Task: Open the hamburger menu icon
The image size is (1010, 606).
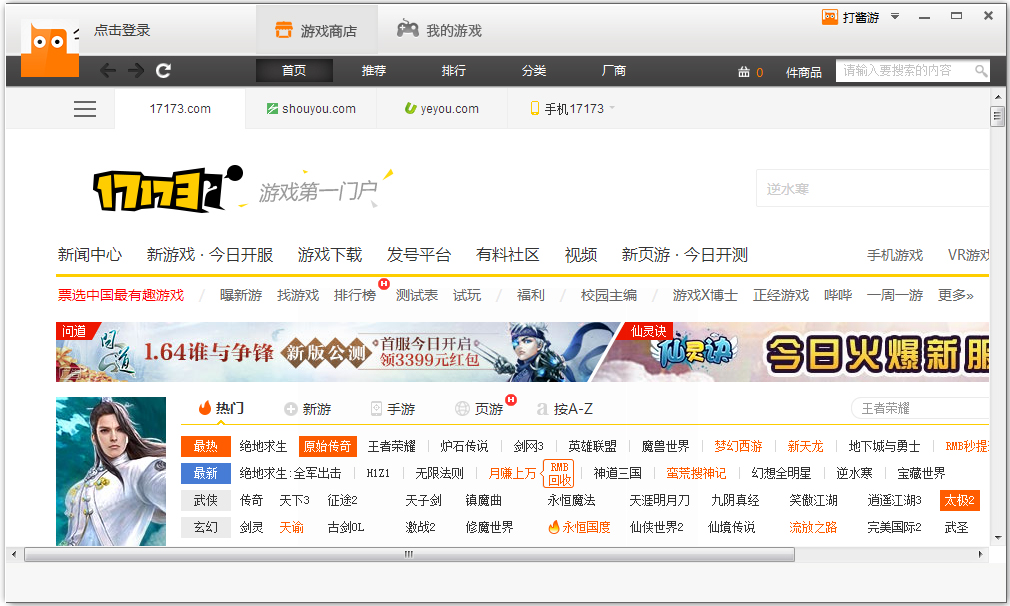Action: pos(85,109)
